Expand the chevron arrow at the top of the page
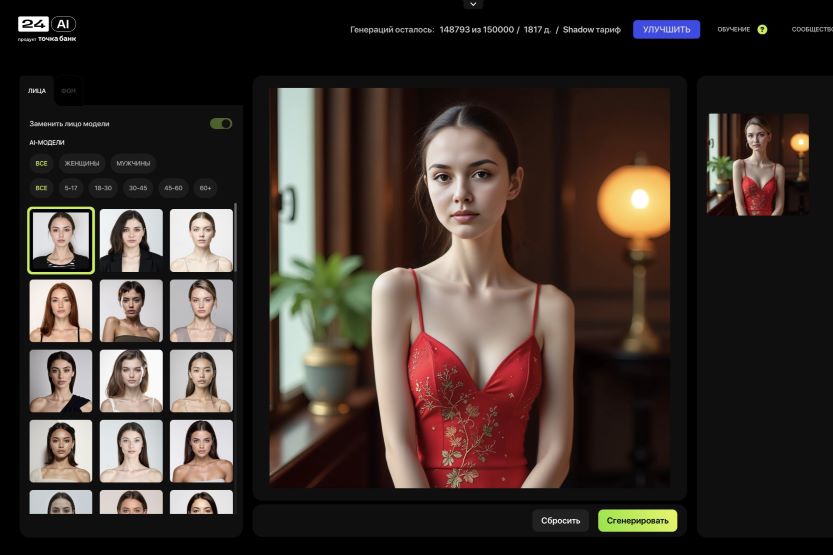The image size is (833, 555). [473, 4]
